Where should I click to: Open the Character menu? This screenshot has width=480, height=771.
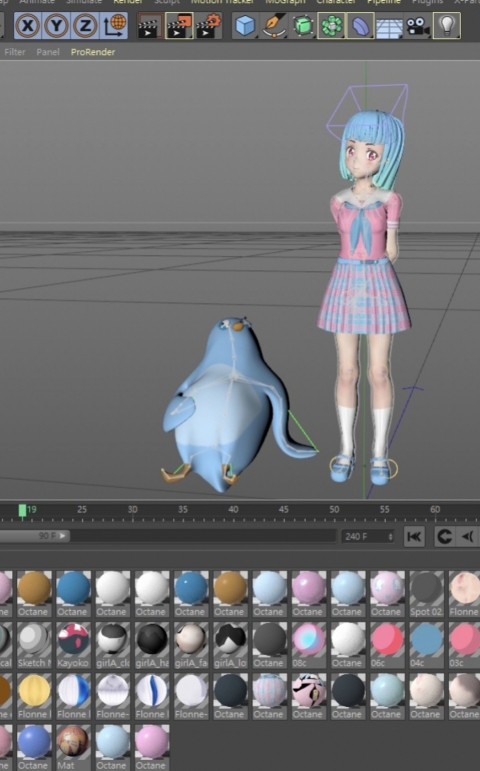click(x=335, y=2)
